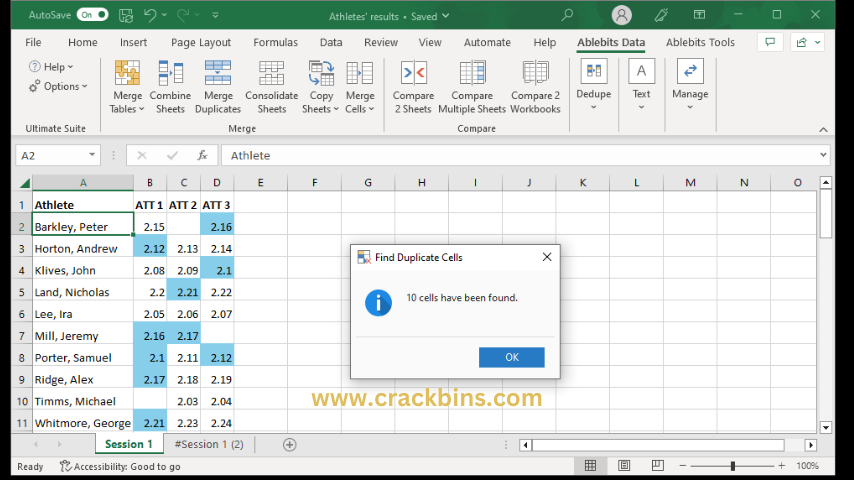Switch to Normal view in status bar
Image resolution: width=854 pixels, height=480 pixels.
point(590,465)
